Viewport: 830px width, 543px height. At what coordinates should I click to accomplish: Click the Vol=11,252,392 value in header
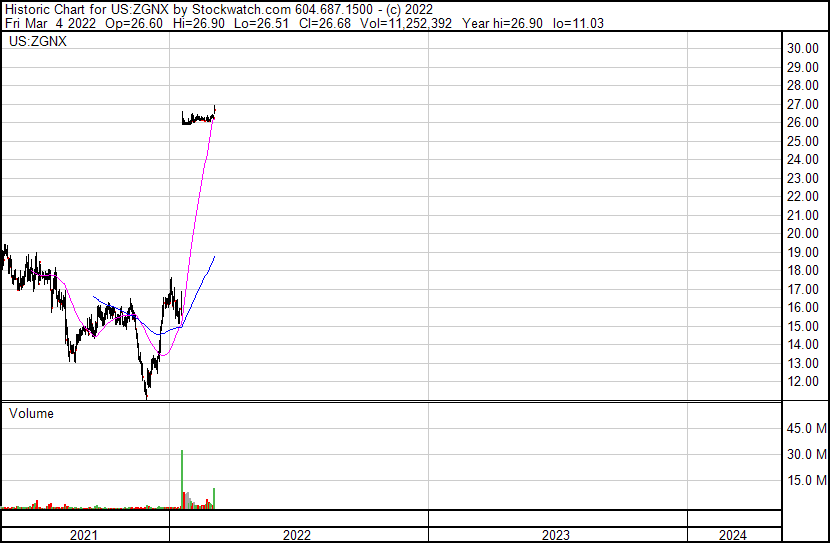406,23
